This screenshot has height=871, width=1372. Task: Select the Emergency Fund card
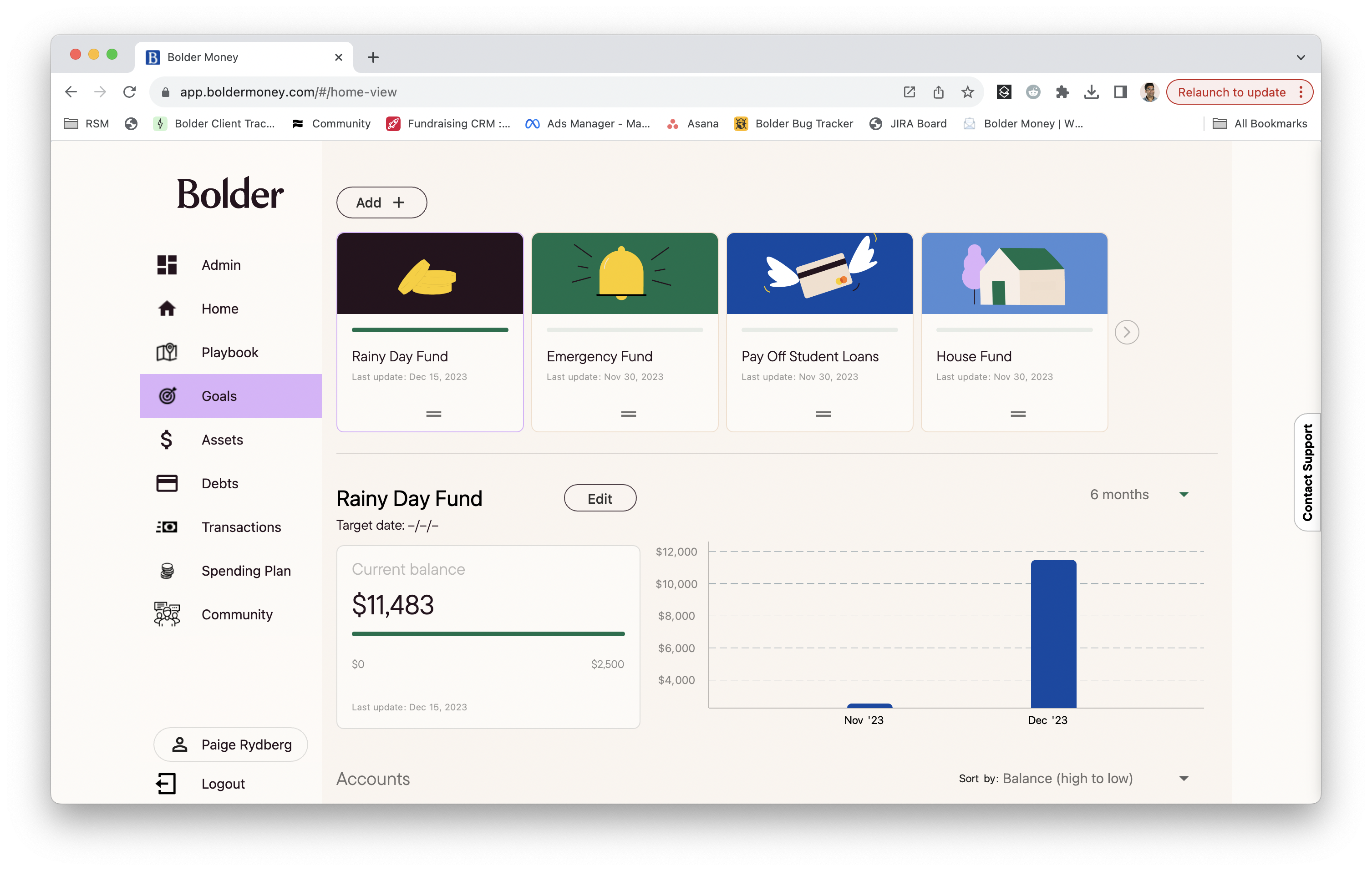[x=625, y=332]
